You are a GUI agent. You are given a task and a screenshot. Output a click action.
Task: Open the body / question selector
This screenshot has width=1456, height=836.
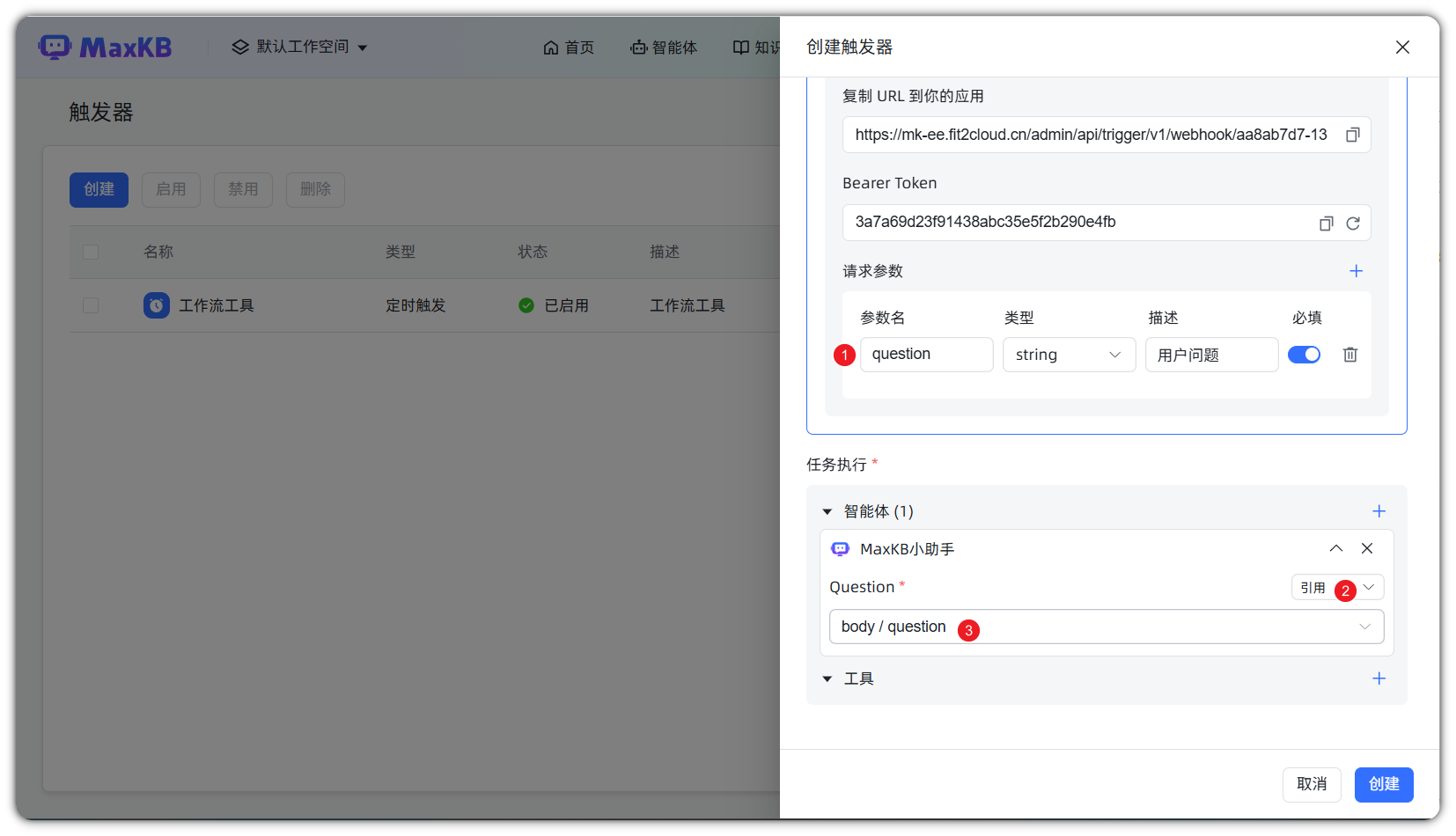(1107, 627)
